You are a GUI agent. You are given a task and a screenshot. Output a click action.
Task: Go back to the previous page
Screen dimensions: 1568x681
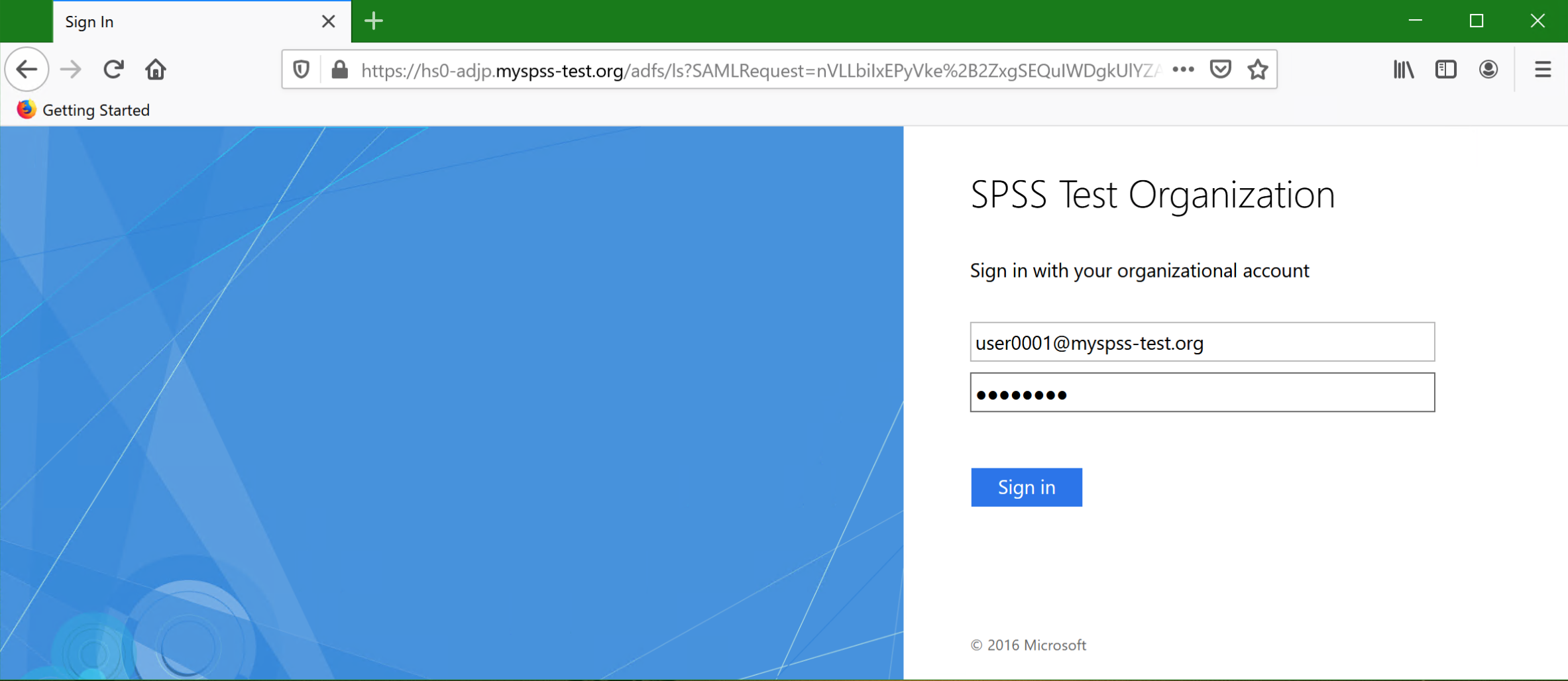(27, 70)
